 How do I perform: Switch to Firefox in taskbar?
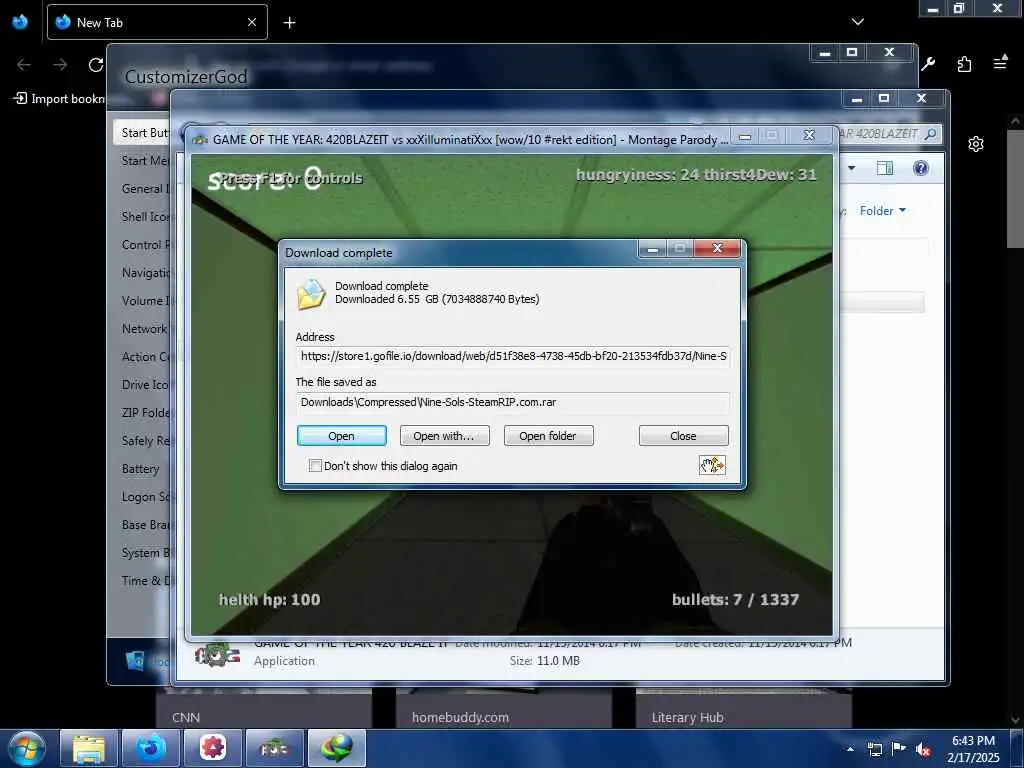pos(151,748)
